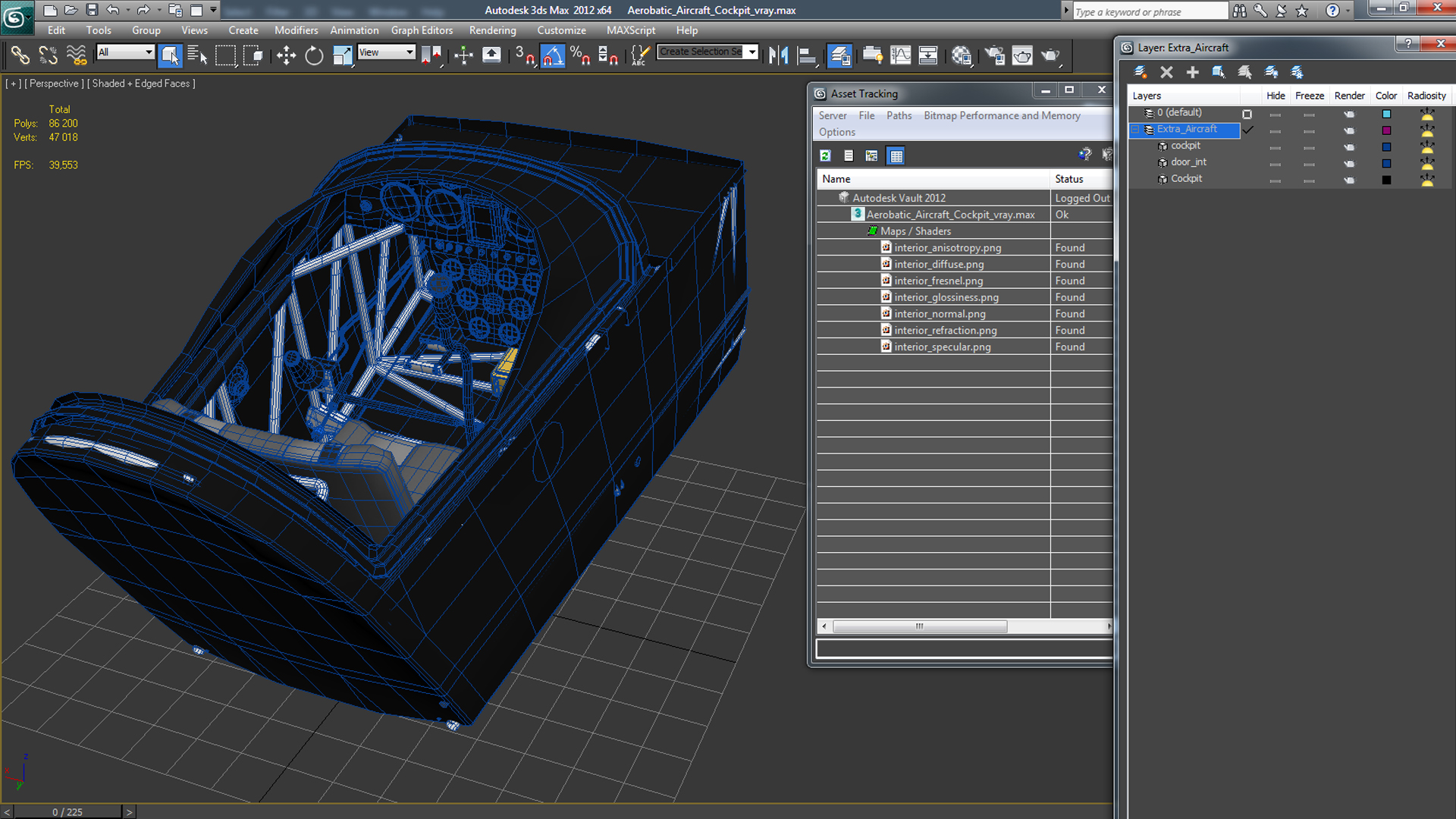Toggle Window/Crossing selection mode

[253, 55]
